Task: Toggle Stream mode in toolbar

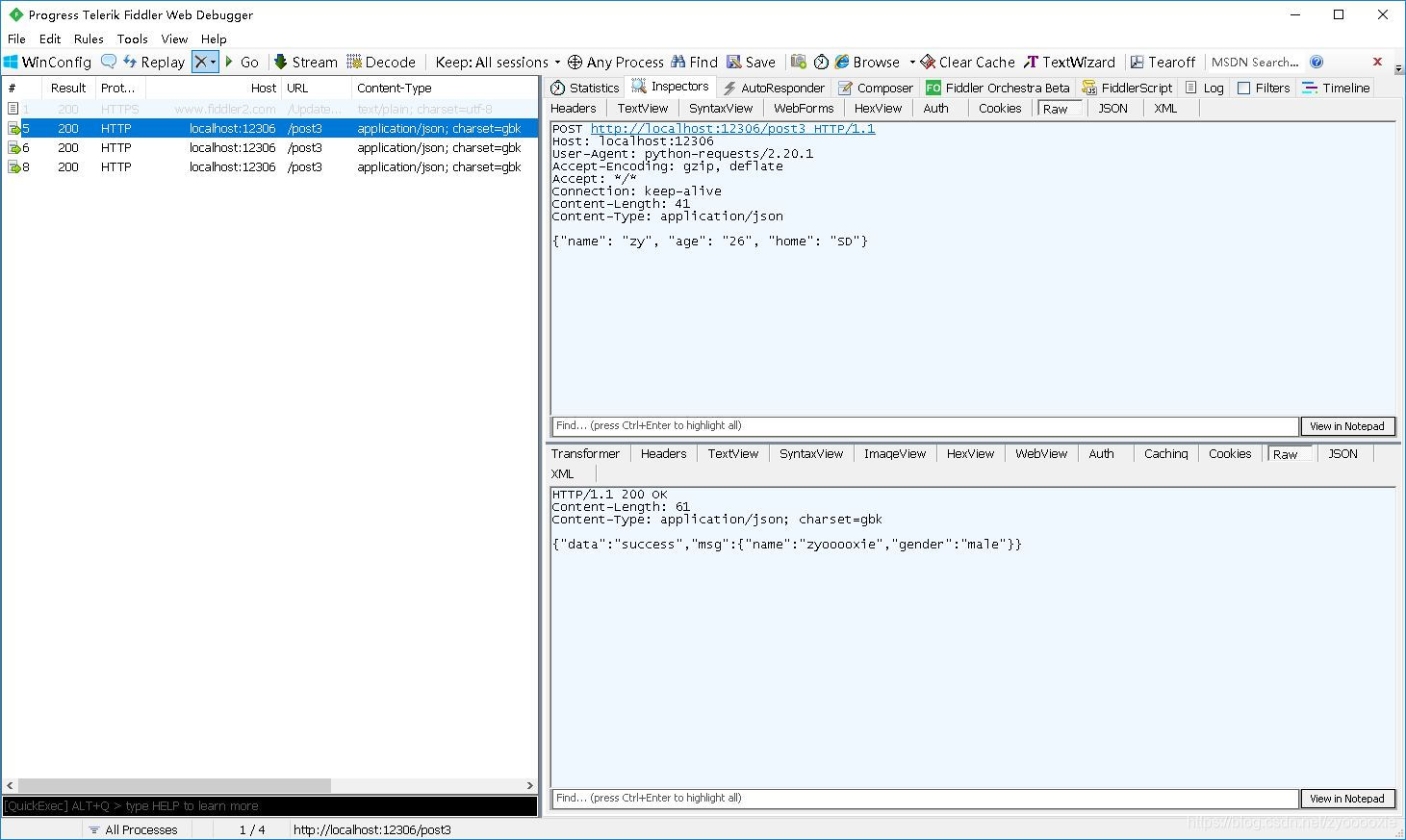Action: pyautogui.click(x=305, y=62)
